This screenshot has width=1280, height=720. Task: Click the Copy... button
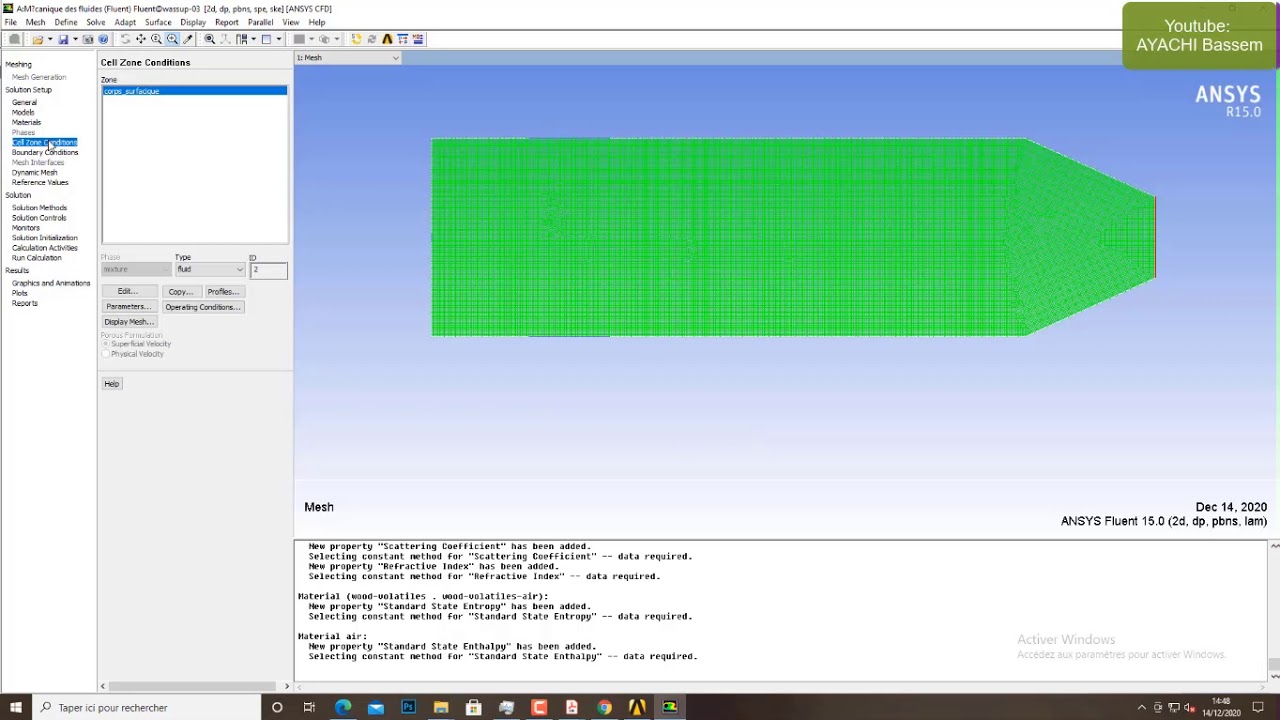pyautogui.click(x=180, y=291)
